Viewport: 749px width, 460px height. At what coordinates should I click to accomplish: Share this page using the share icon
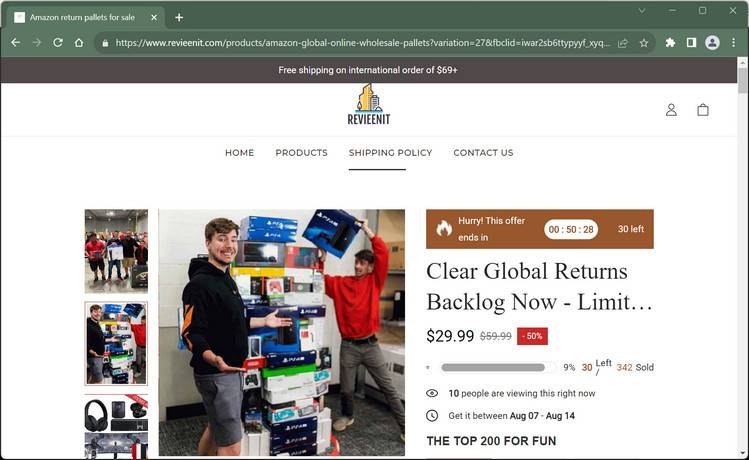pyautogui.click(x=623, y=43)
